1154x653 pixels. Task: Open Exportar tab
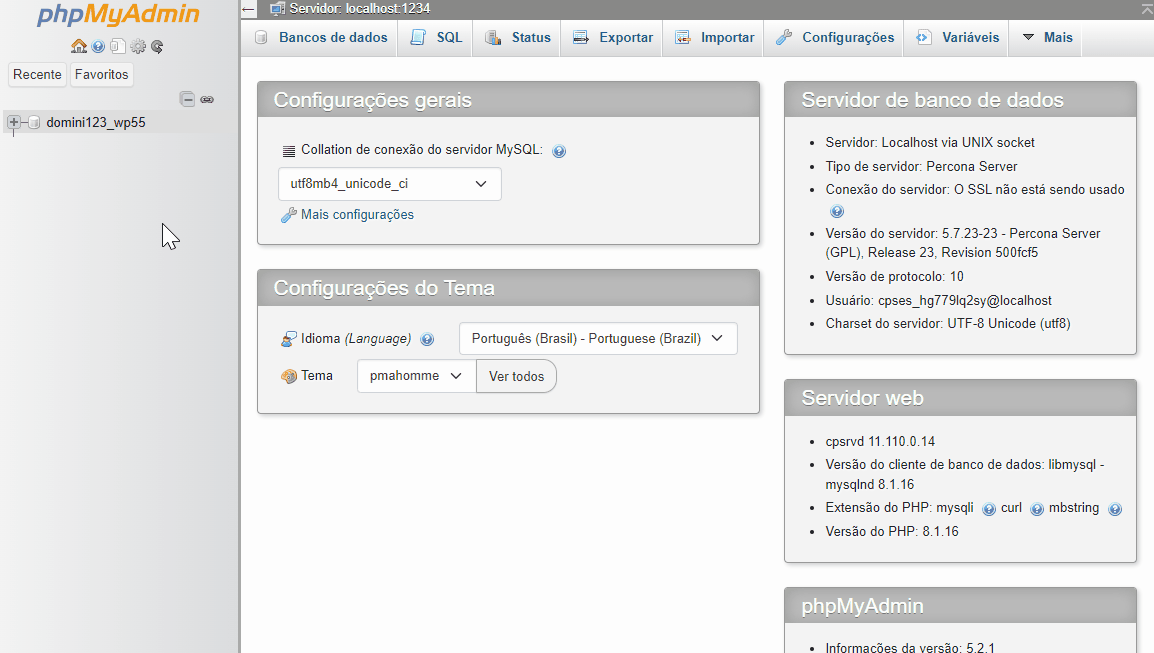tap(612, 38)
